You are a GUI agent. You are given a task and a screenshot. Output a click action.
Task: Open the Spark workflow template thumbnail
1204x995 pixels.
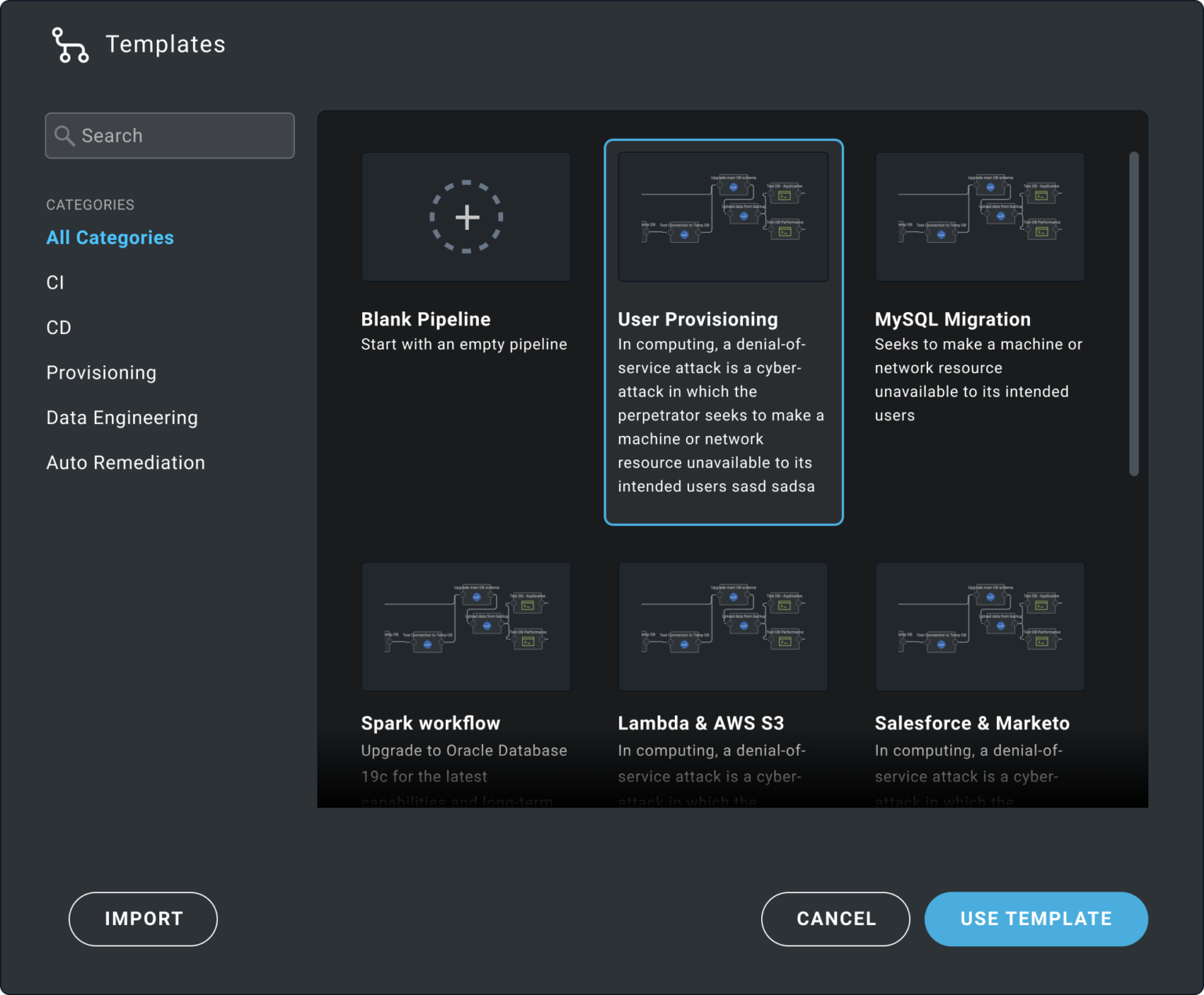click(x=466, y=626)
